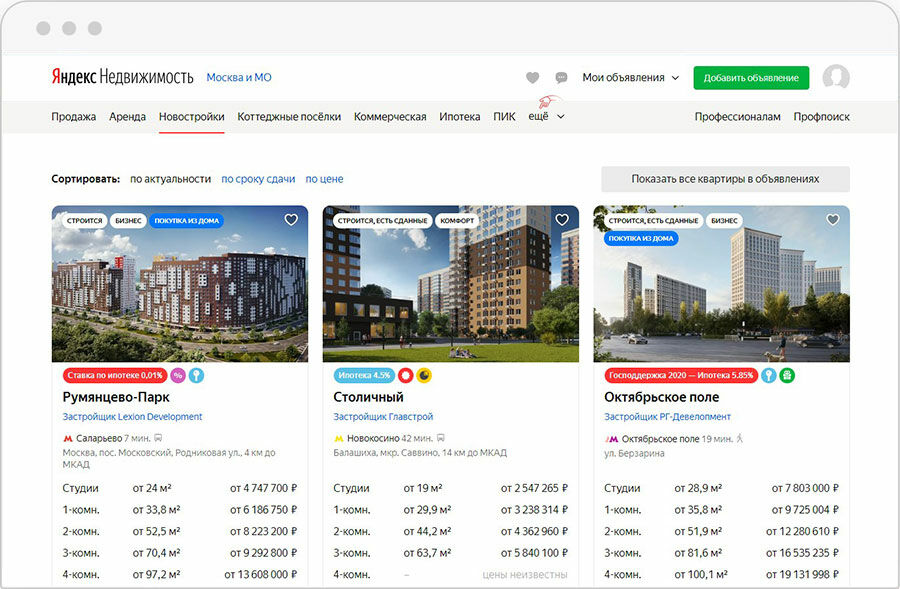
Task: Expand the Мои объявления dropdown
Action: pyautogui.click(x=630, y=78)
